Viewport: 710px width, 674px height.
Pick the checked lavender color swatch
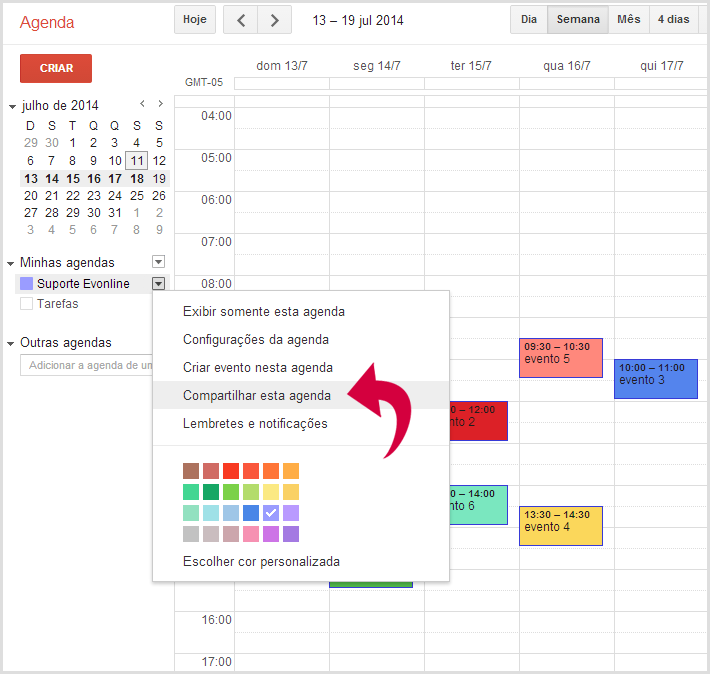pyautogui.click(x=271, y=513)
